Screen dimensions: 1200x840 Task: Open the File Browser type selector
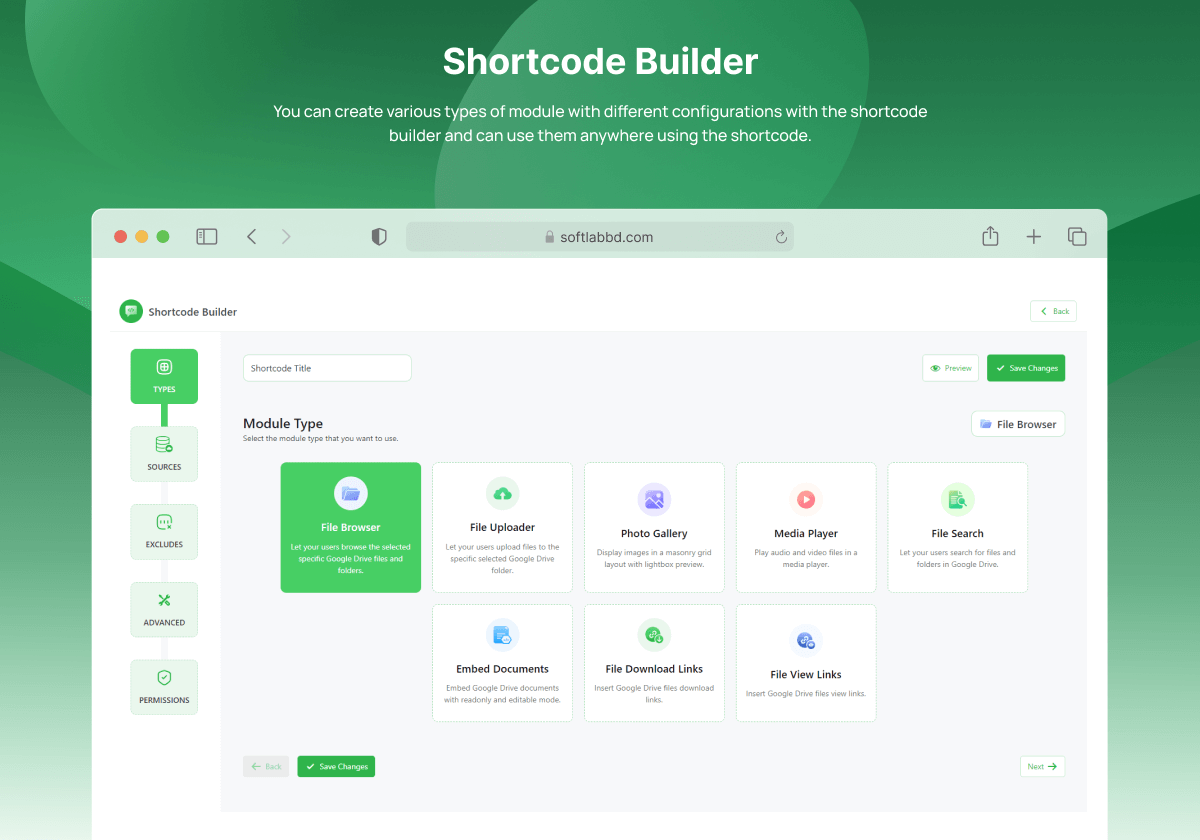point(1018,424)
